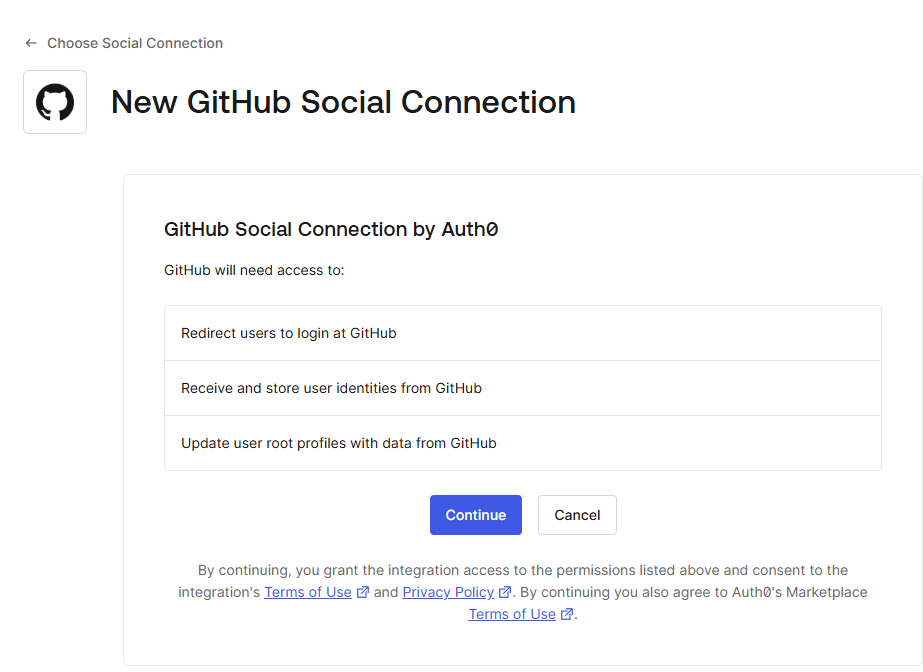The image size is (923, 672).
Task: Click external-link icon beside Privacy Policy
Action: (505, 592)
